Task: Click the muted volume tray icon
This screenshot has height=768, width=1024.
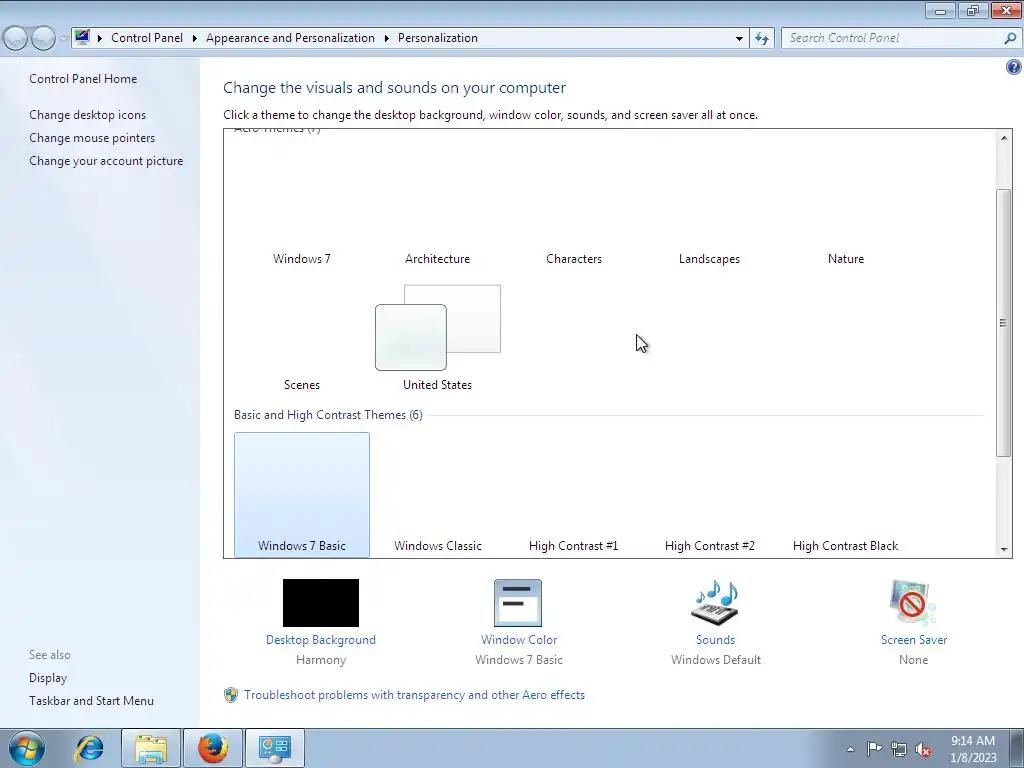Action: [x=923, y=749]
